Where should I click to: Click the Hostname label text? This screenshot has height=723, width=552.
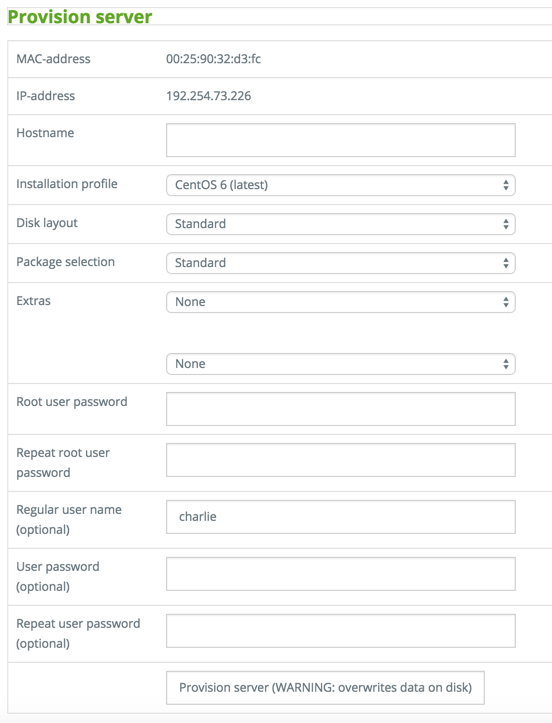[45, 133]
